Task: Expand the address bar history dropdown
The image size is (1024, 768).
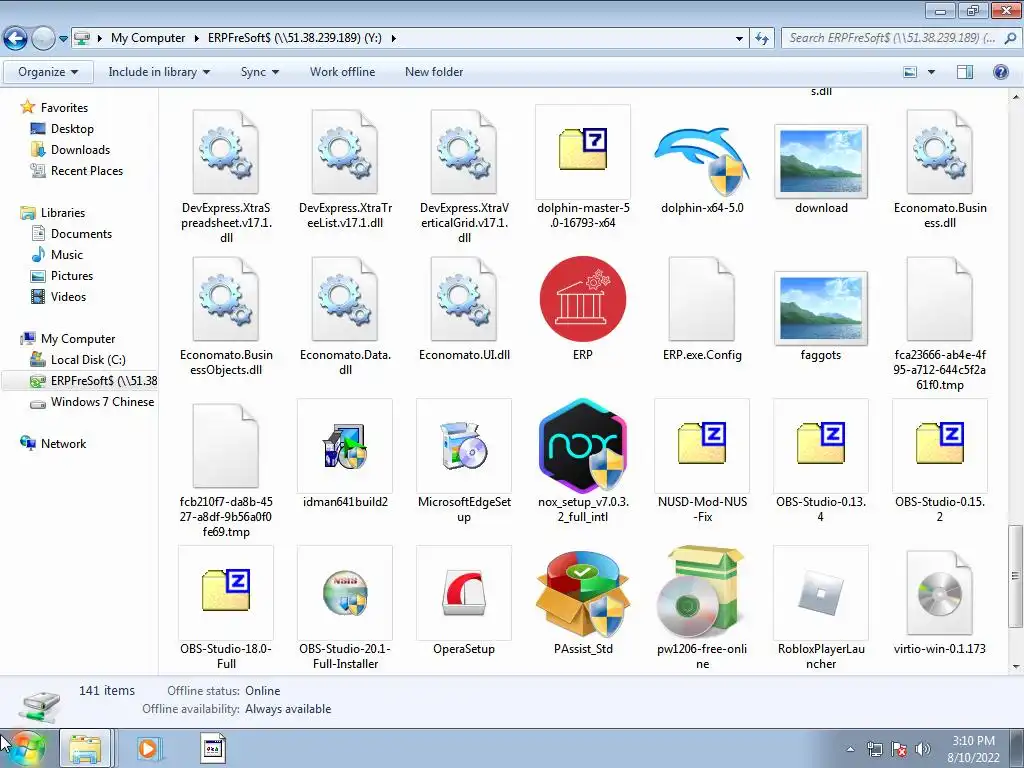Action: point(739,39)
